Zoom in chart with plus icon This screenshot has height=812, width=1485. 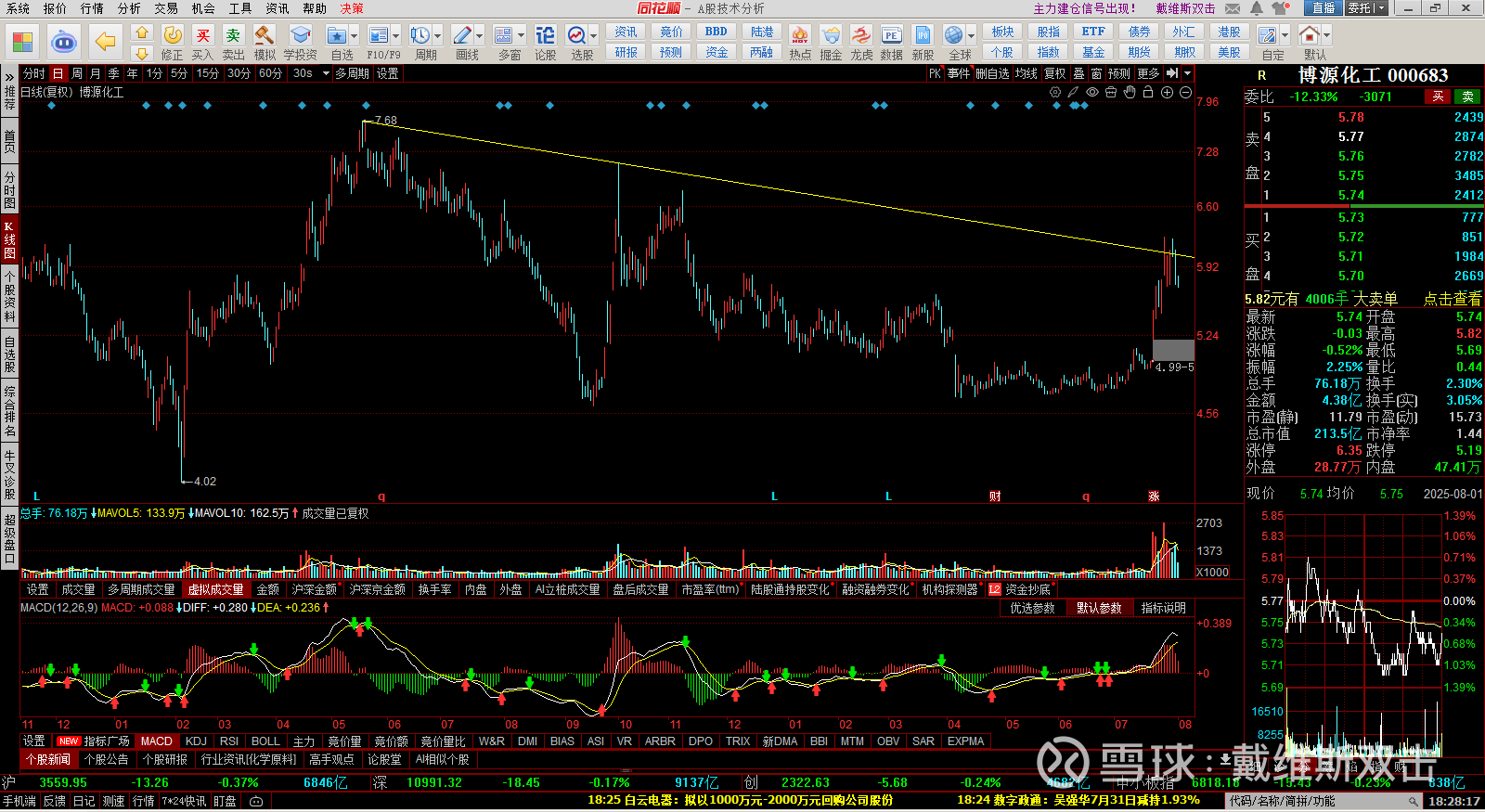pyautogui.click(x=1167, y=93)
